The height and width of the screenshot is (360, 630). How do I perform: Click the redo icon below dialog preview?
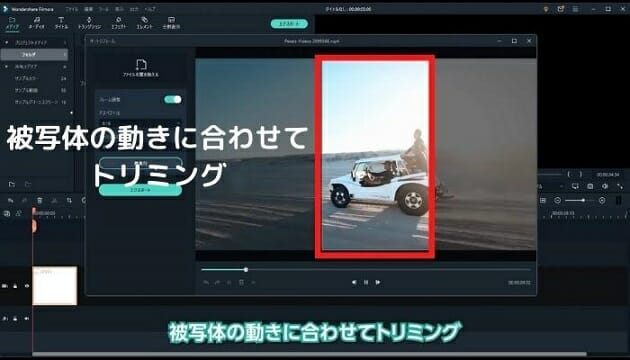pos(217,282)
